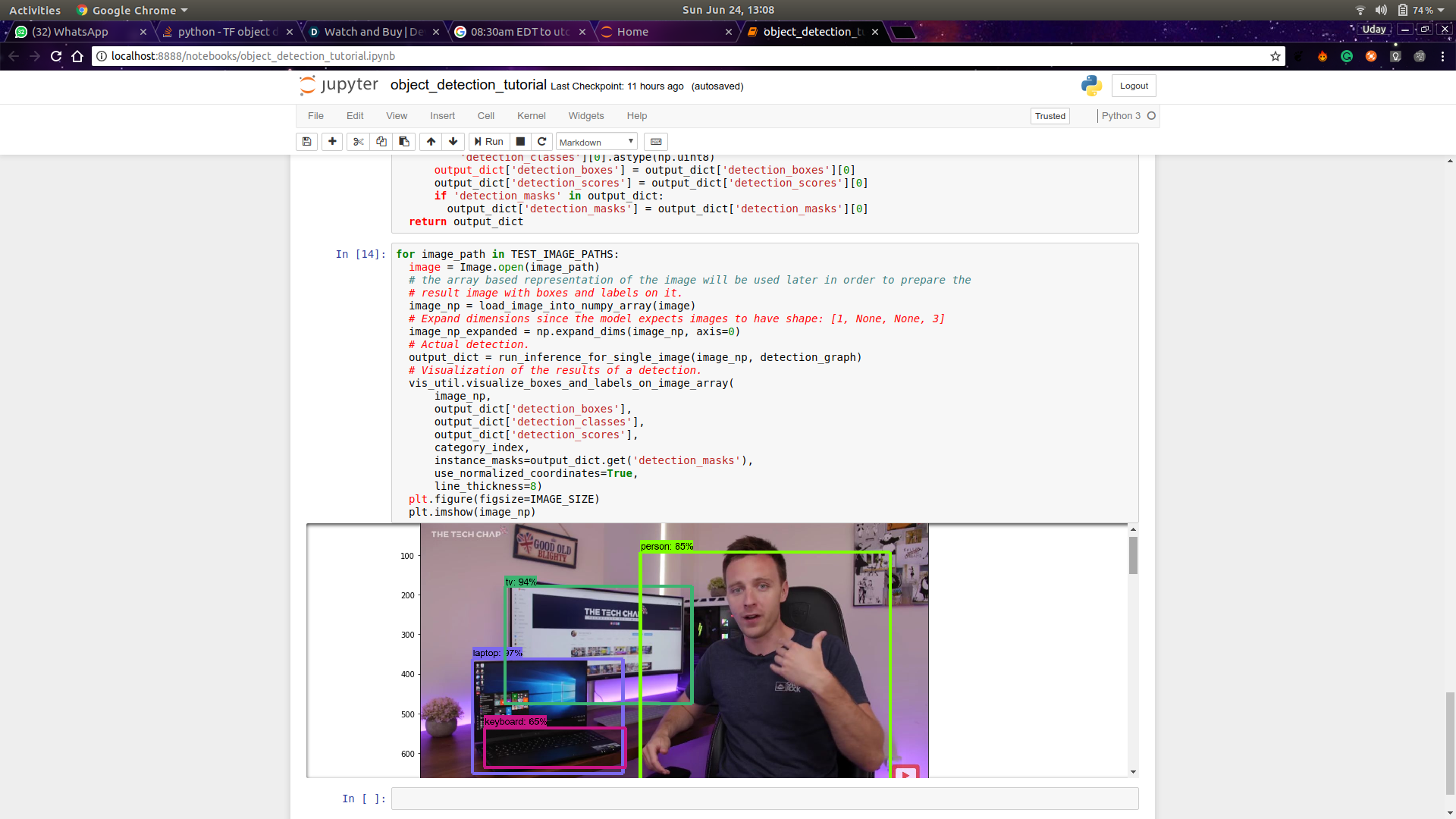Interrupt the kernel with the stop icon

pos(520,142)
